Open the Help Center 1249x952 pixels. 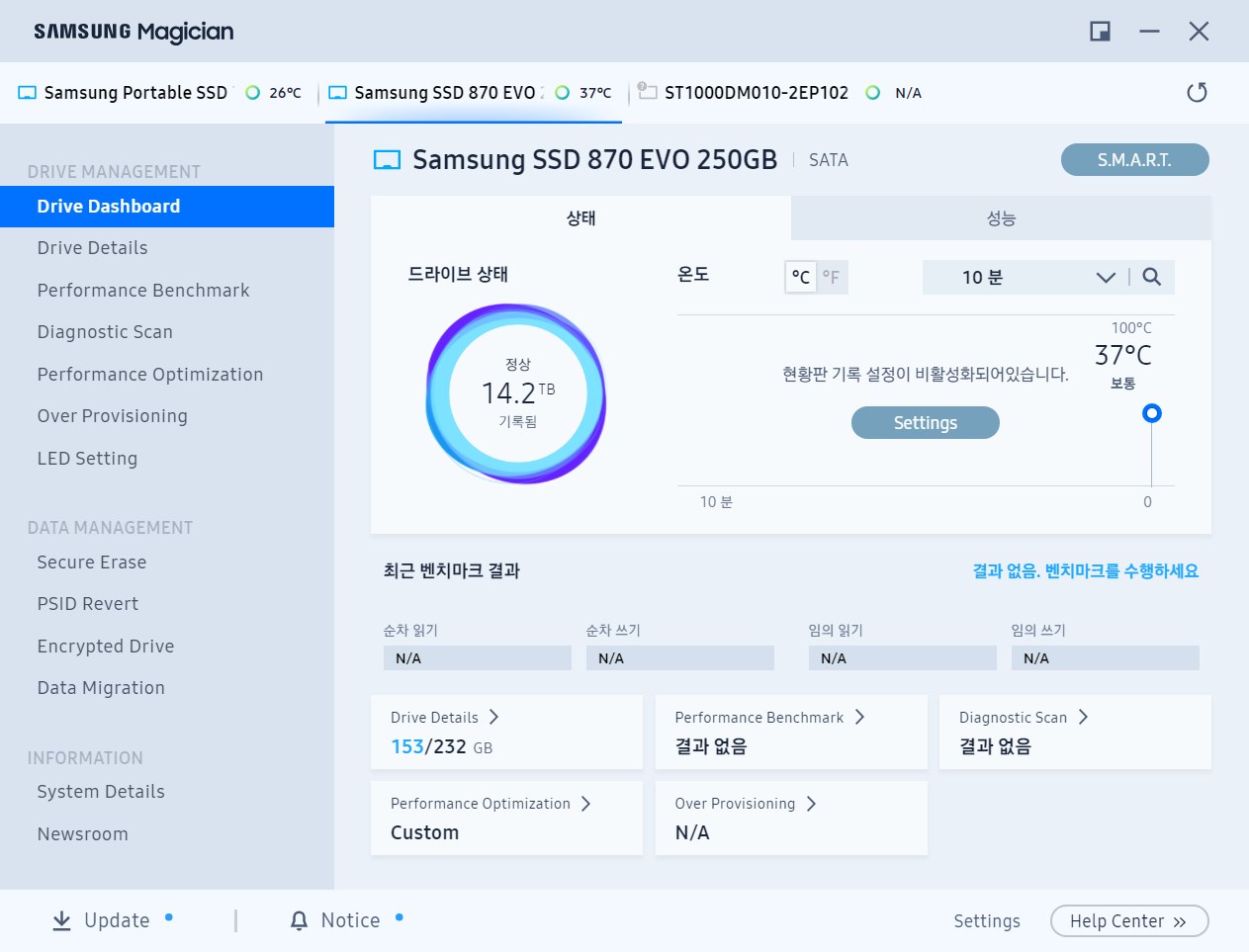(1128, 920)
